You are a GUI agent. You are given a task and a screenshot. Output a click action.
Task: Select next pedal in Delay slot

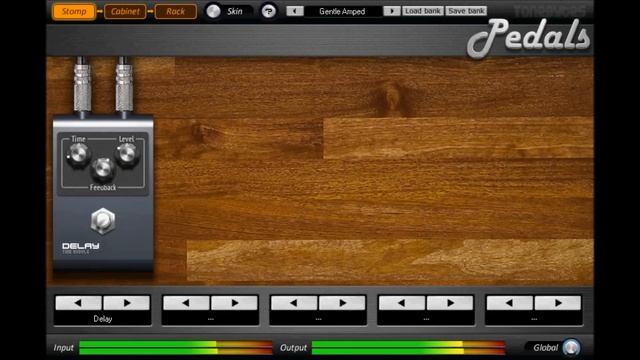pyautogui.click(x=127, y=303)
